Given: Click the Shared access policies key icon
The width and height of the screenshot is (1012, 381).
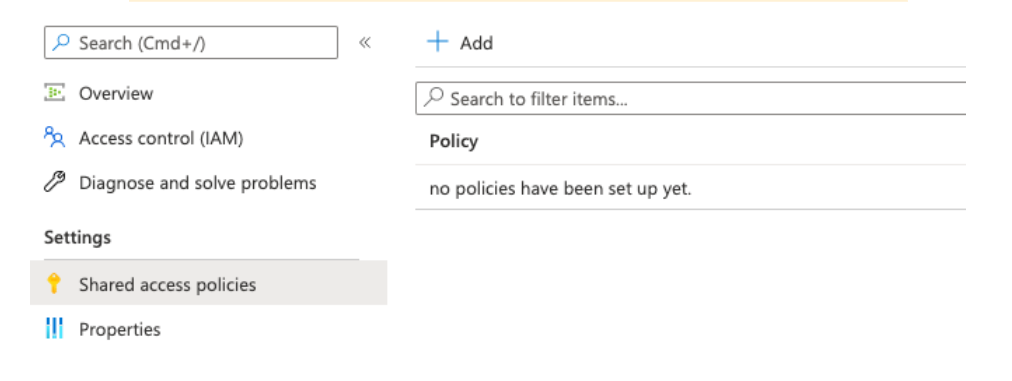Looking at the screenshot, I should (54, 283).
